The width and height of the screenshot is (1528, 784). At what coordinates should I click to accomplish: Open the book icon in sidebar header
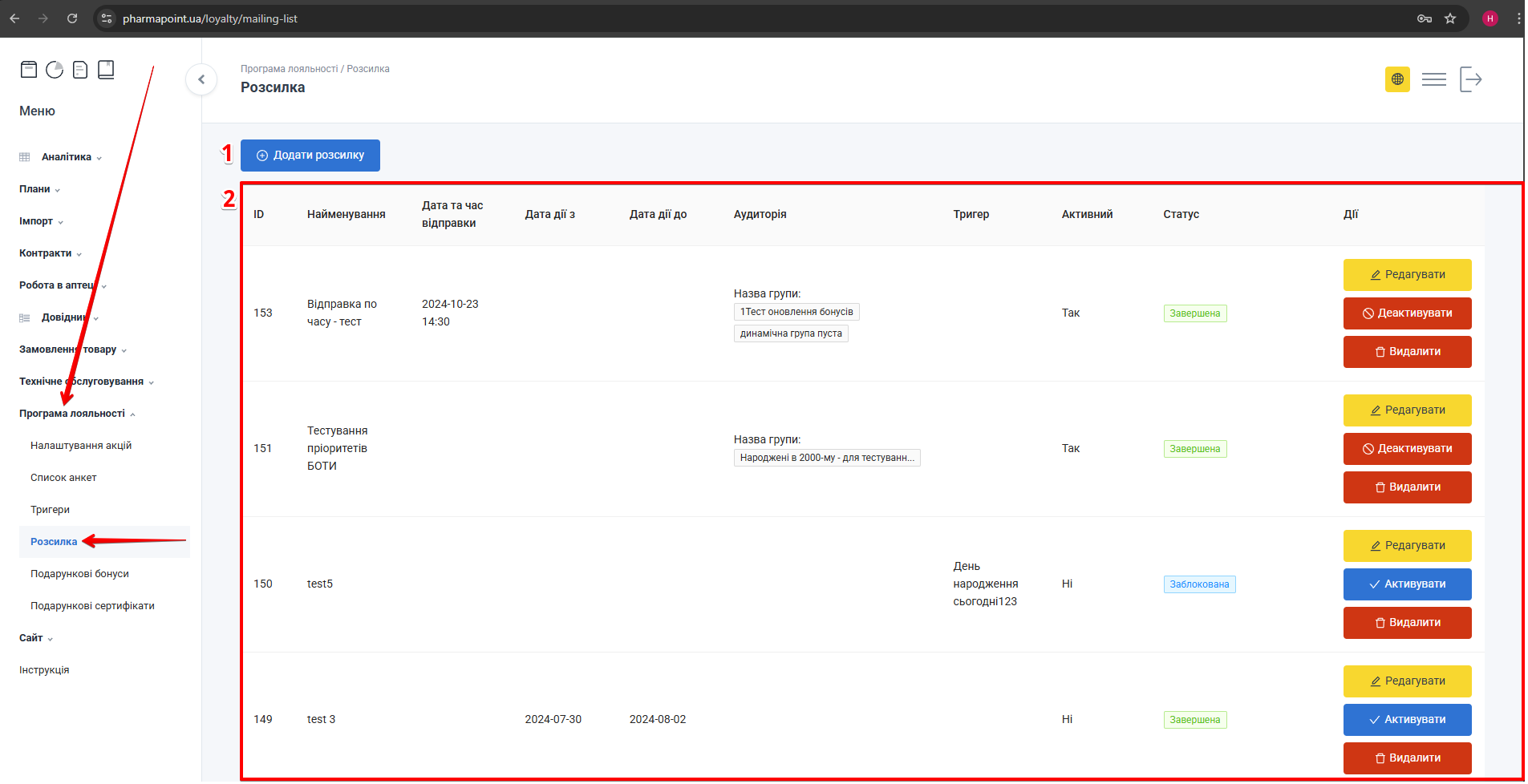coord(106,70)
